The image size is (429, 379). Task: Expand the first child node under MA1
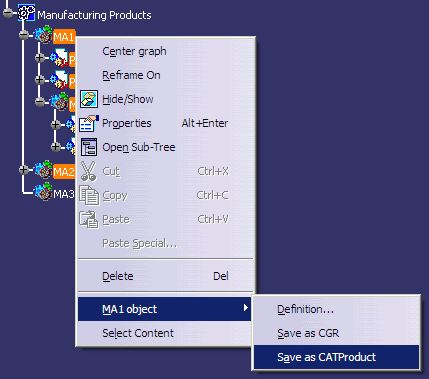point(40,58)
